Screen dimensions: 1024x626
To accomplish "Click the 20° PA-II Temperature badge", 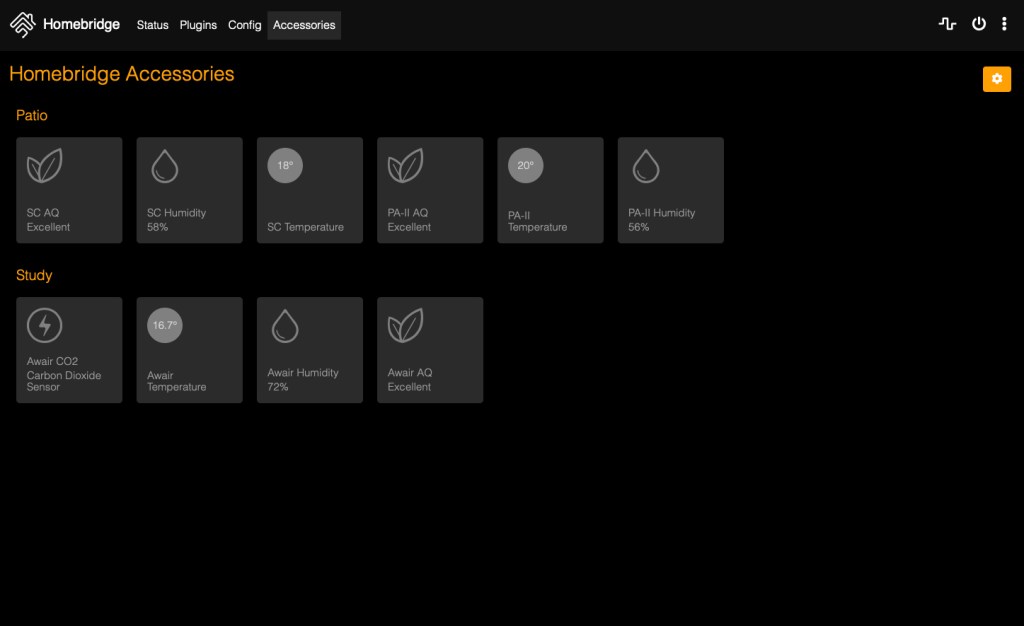I will [x=525, y=166].
